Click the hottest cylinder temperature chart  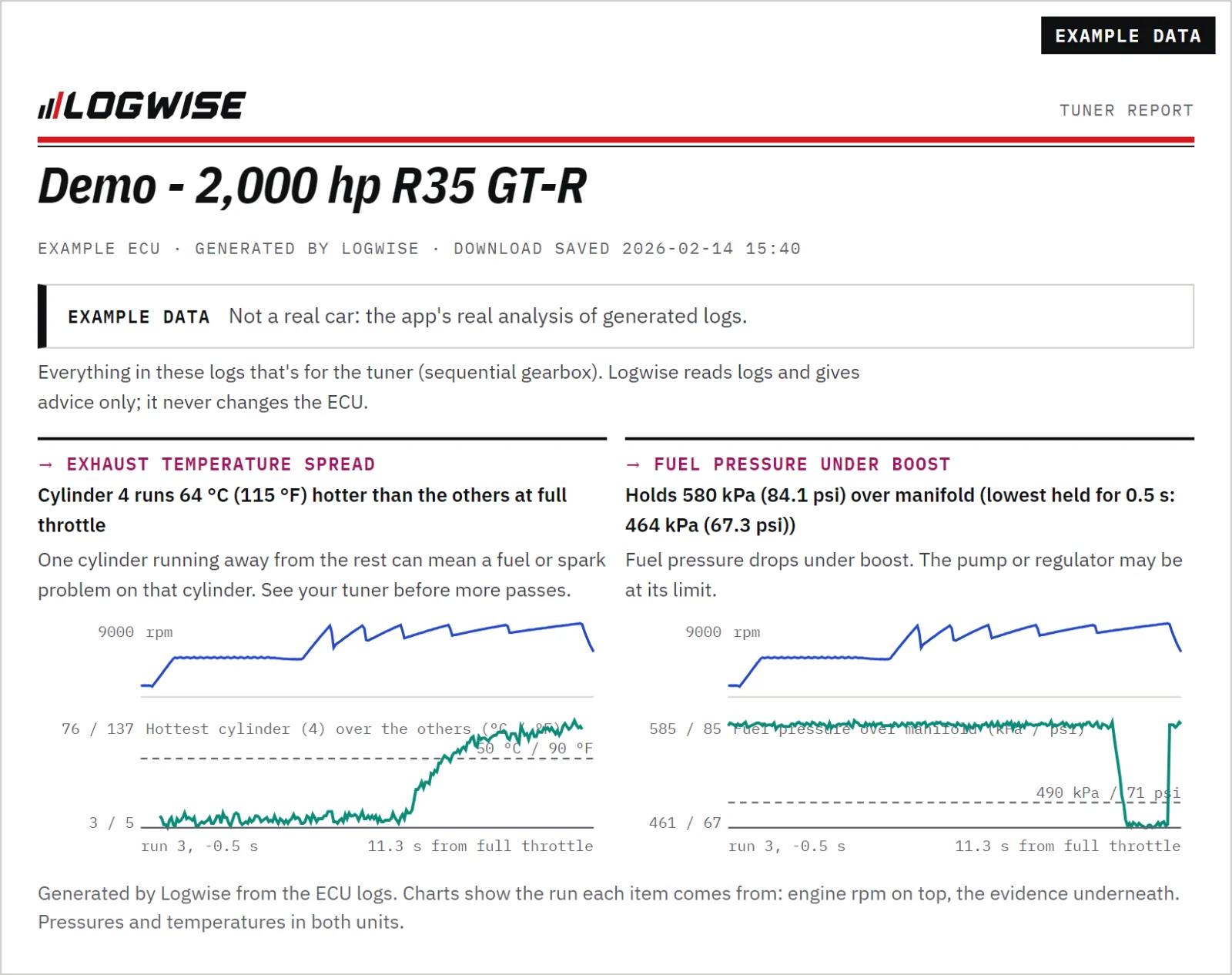(x=367, y=772)
